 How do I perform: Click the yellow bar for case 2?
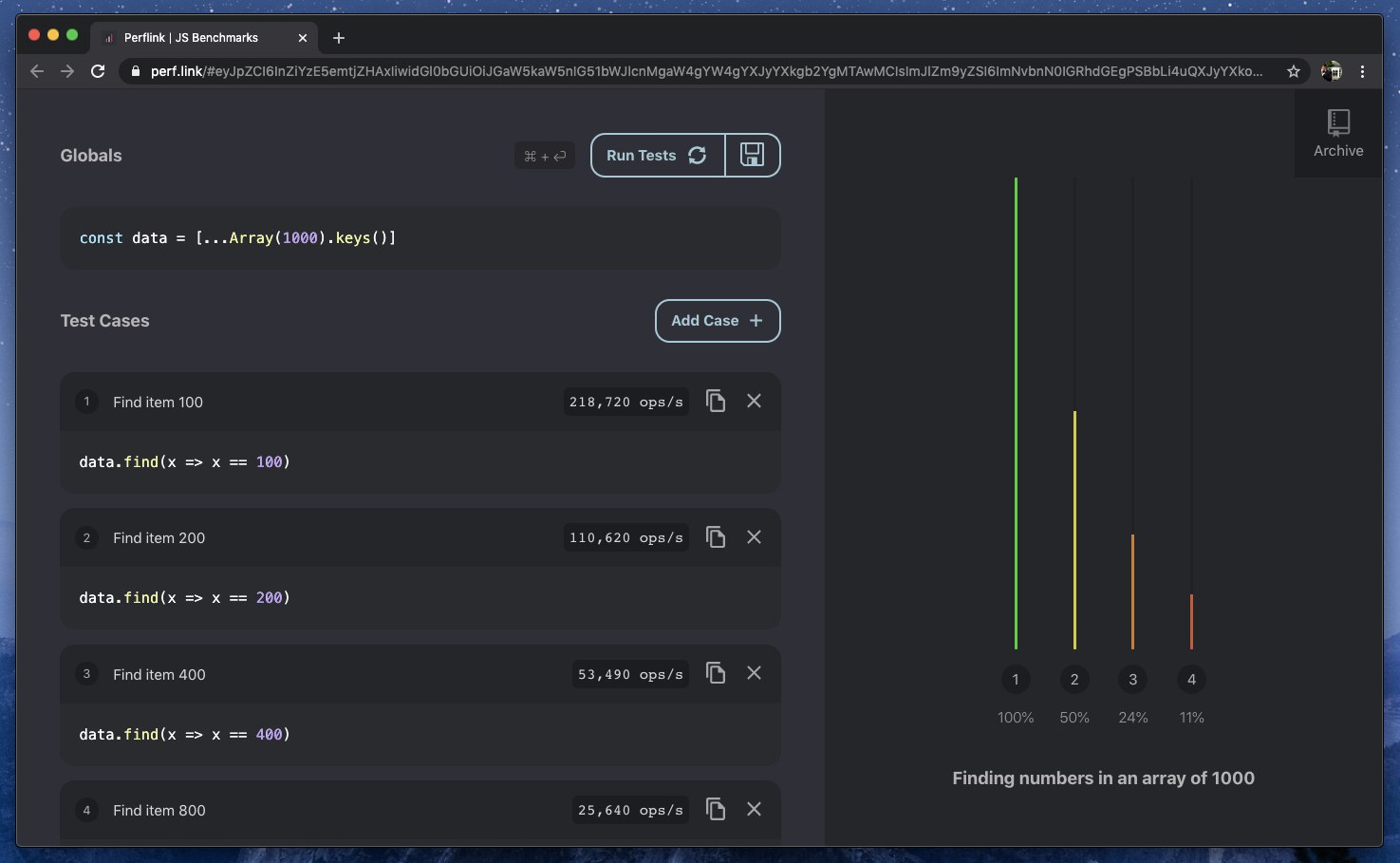point(1074,530)
